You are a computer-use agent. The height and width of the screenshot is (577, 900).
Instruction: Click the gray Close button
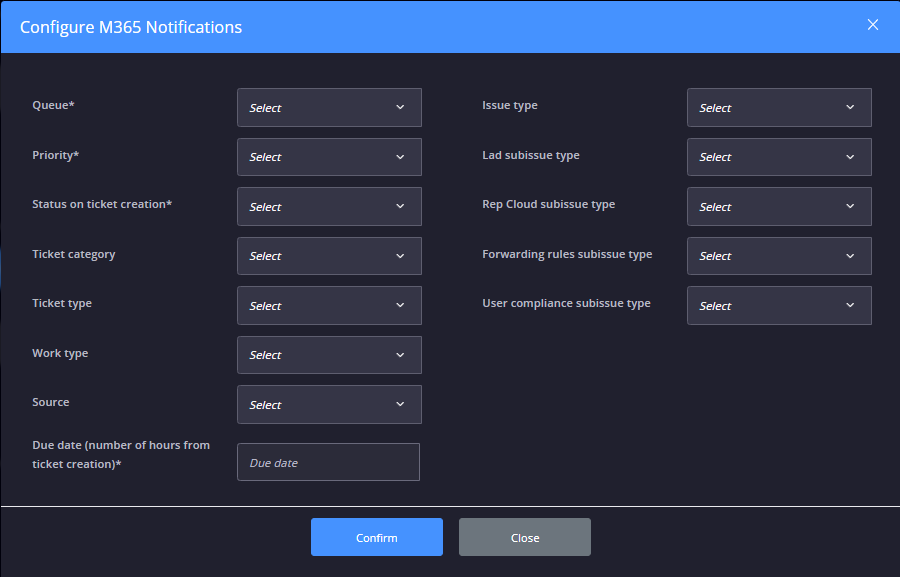coord(525,537)
